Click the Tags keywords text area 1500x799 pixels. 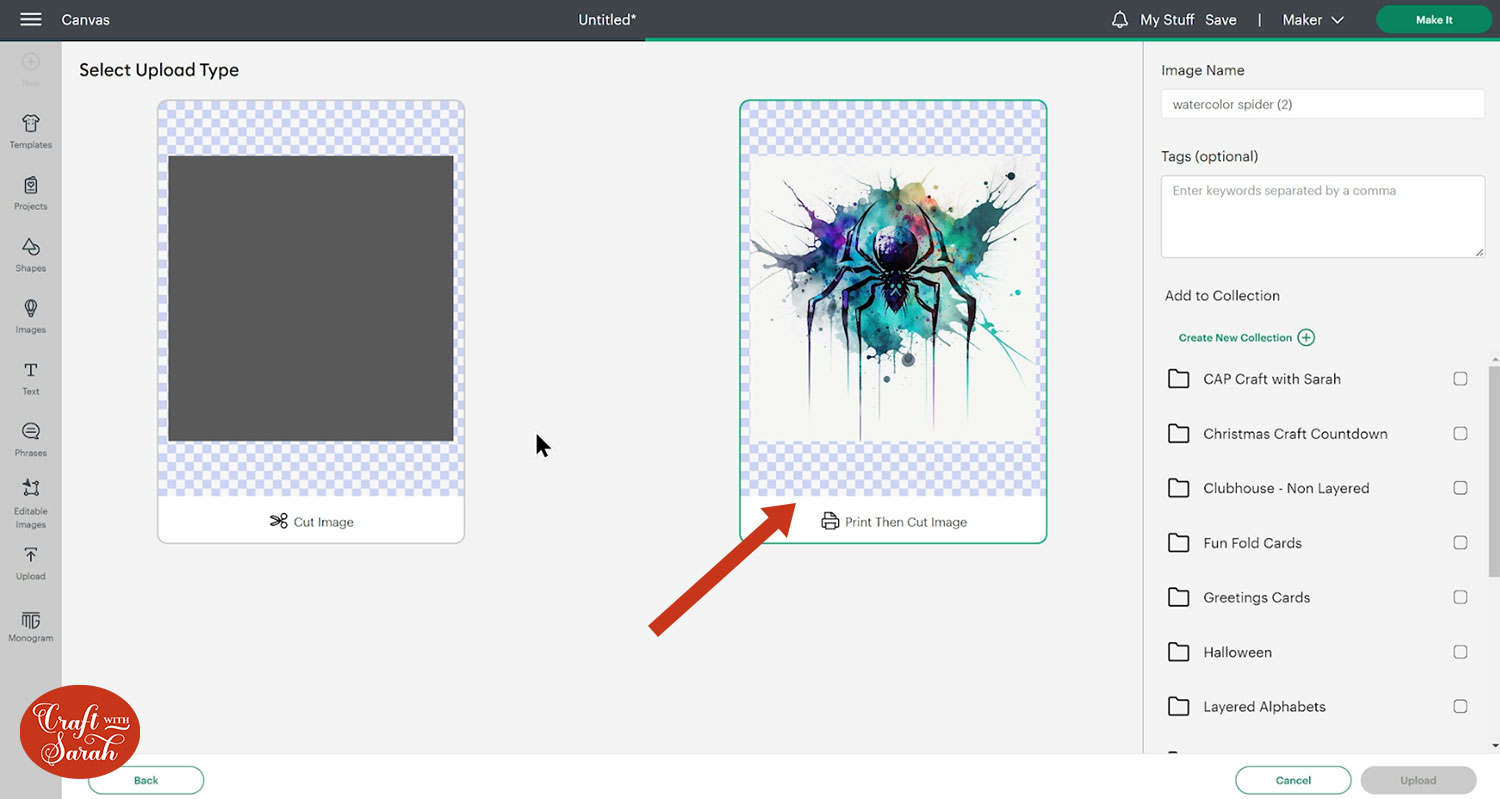(1322, 216)
